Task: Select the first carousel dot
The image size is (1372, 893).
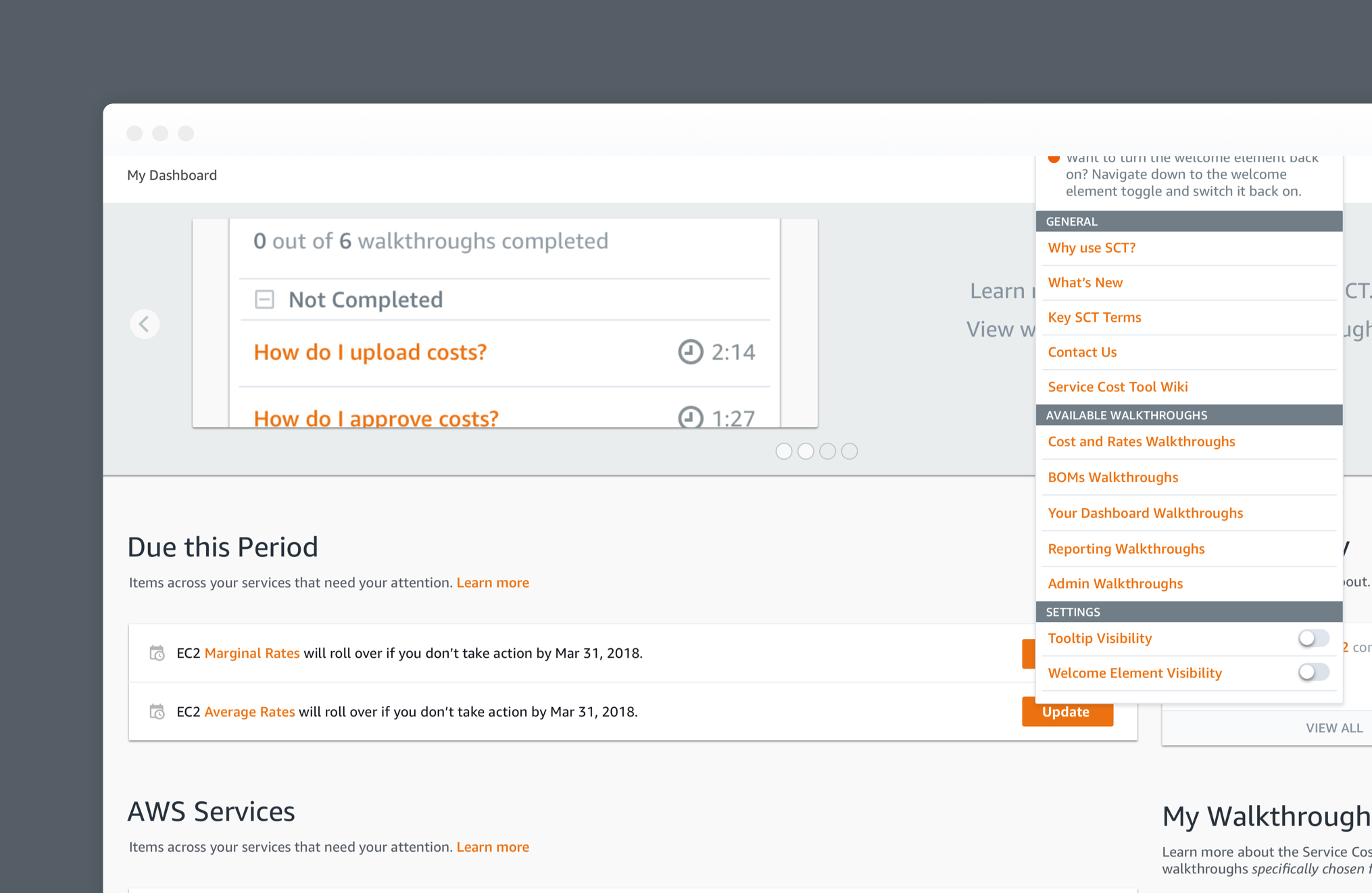Action: tap(783, 451)
